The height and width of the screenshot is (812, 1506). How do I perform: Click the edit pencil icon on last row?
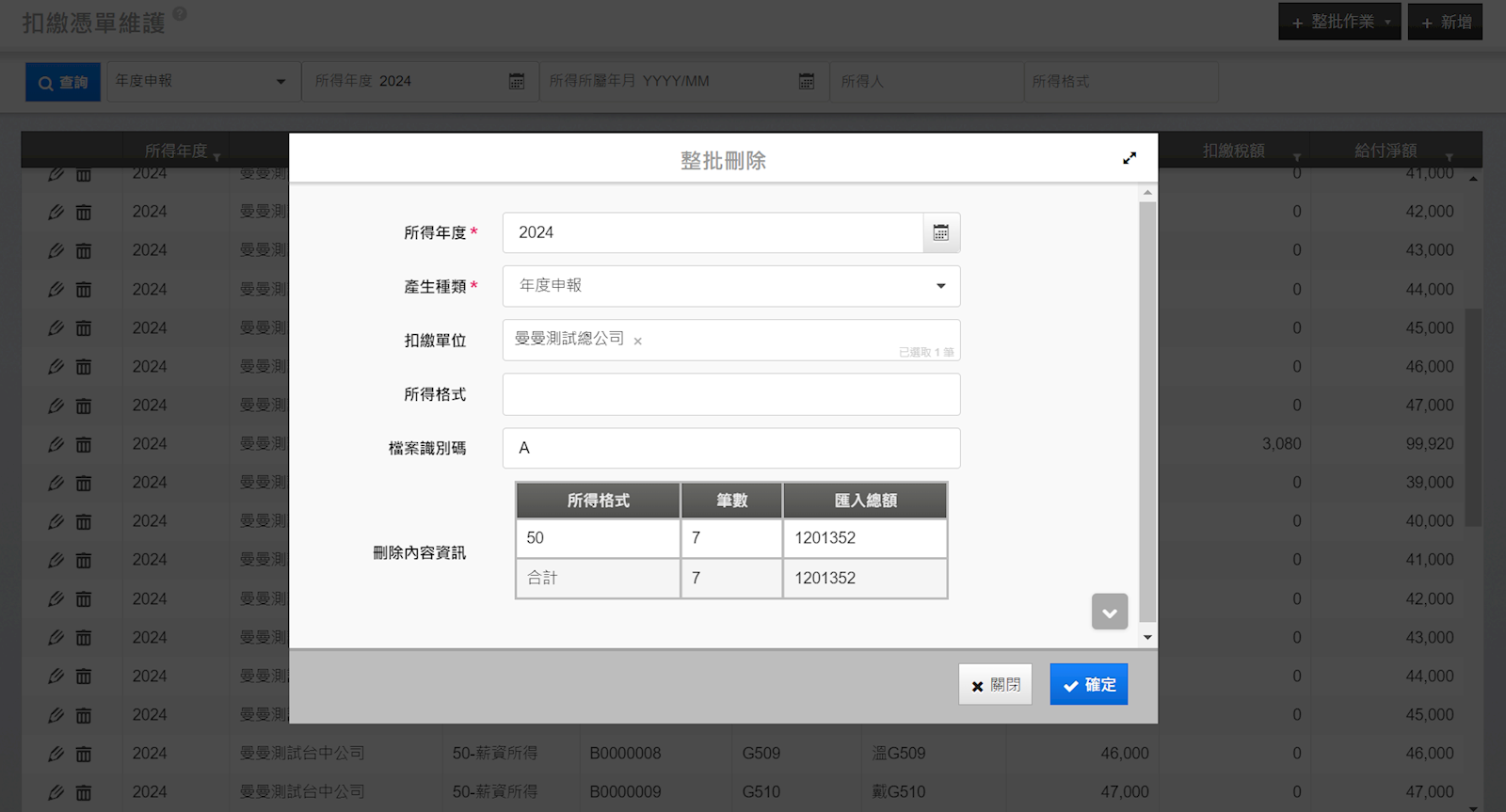click(56, 792)
